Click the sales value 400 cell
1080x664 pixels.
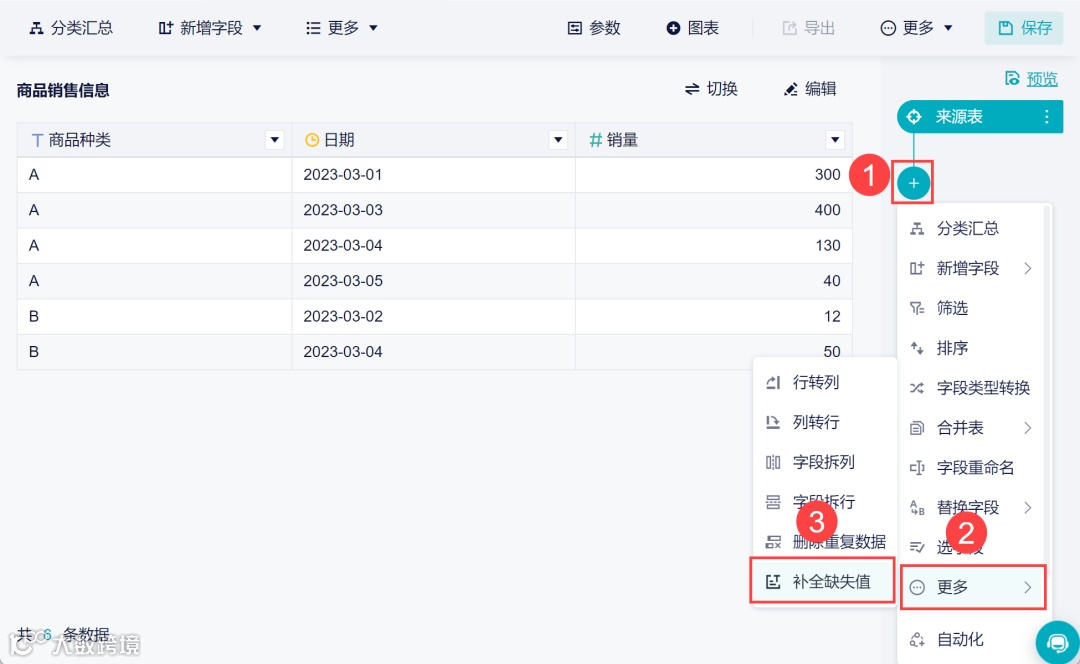714,210
